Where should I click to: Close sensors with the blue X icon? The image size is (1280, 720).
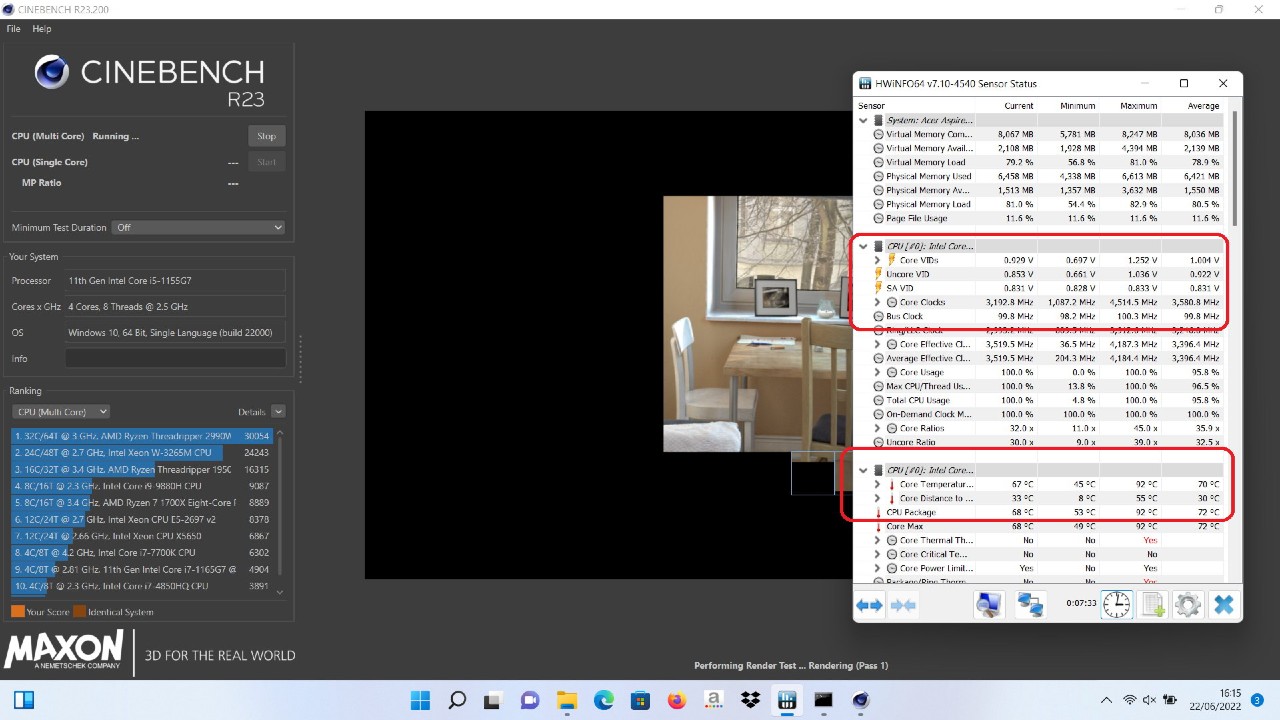coord(1223,604)
